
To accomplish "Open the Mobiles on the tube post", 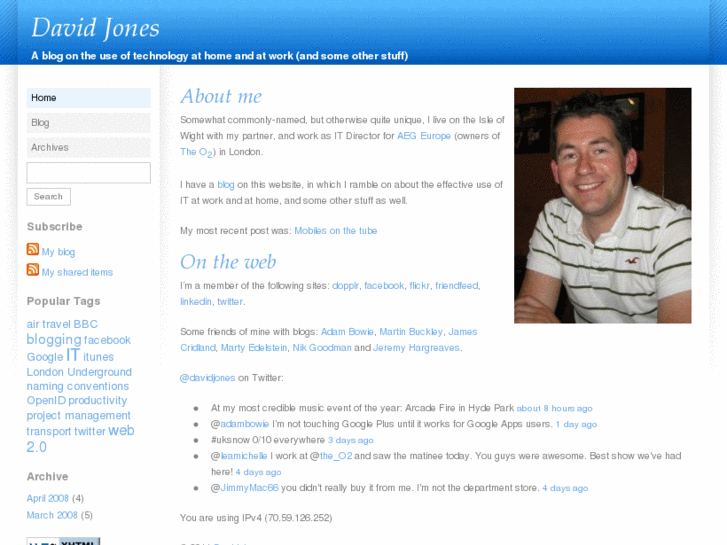I will pyautogui.click(x=336, y=231).
